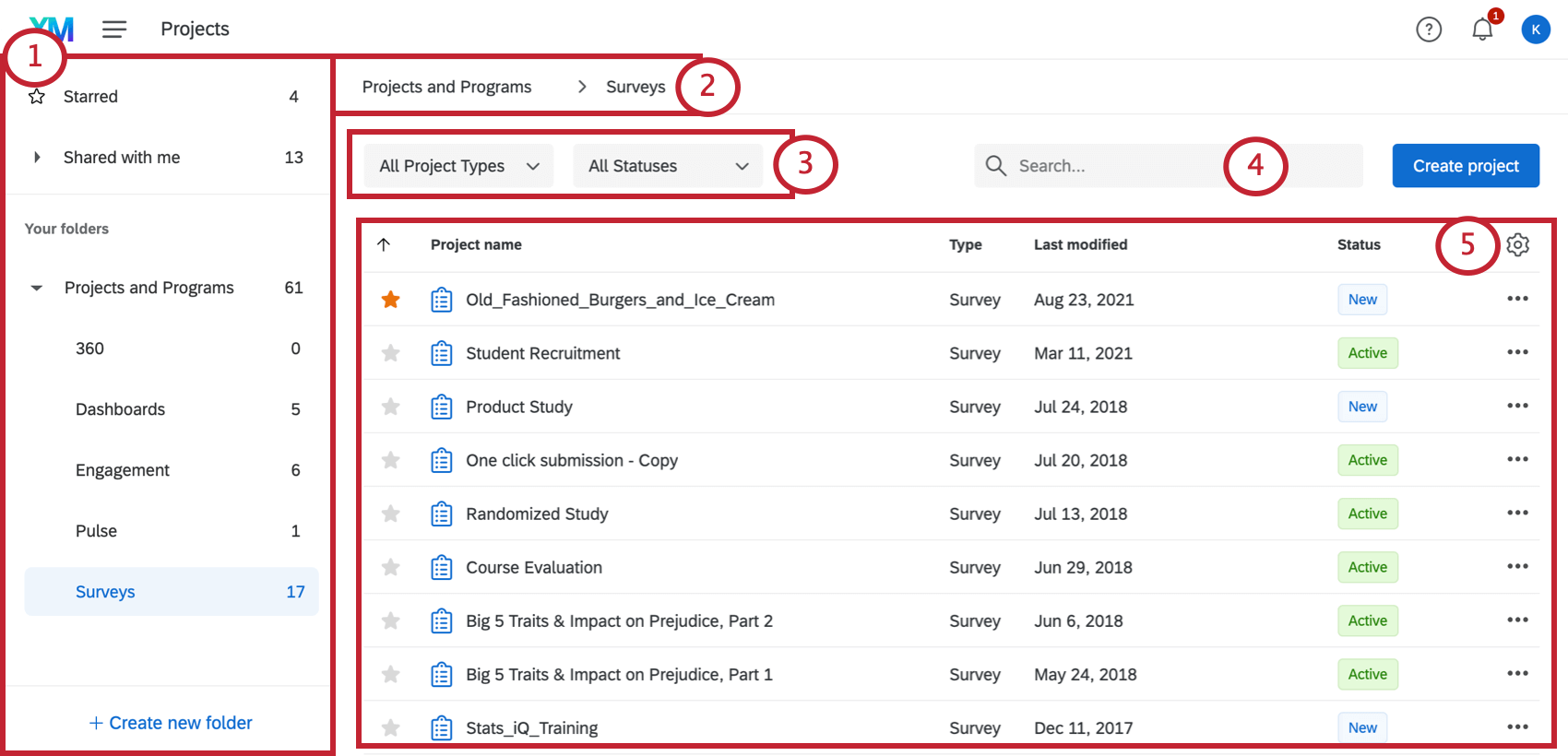Click the Create project button
1568x756 pixels.
click(x=1465, y=166)
